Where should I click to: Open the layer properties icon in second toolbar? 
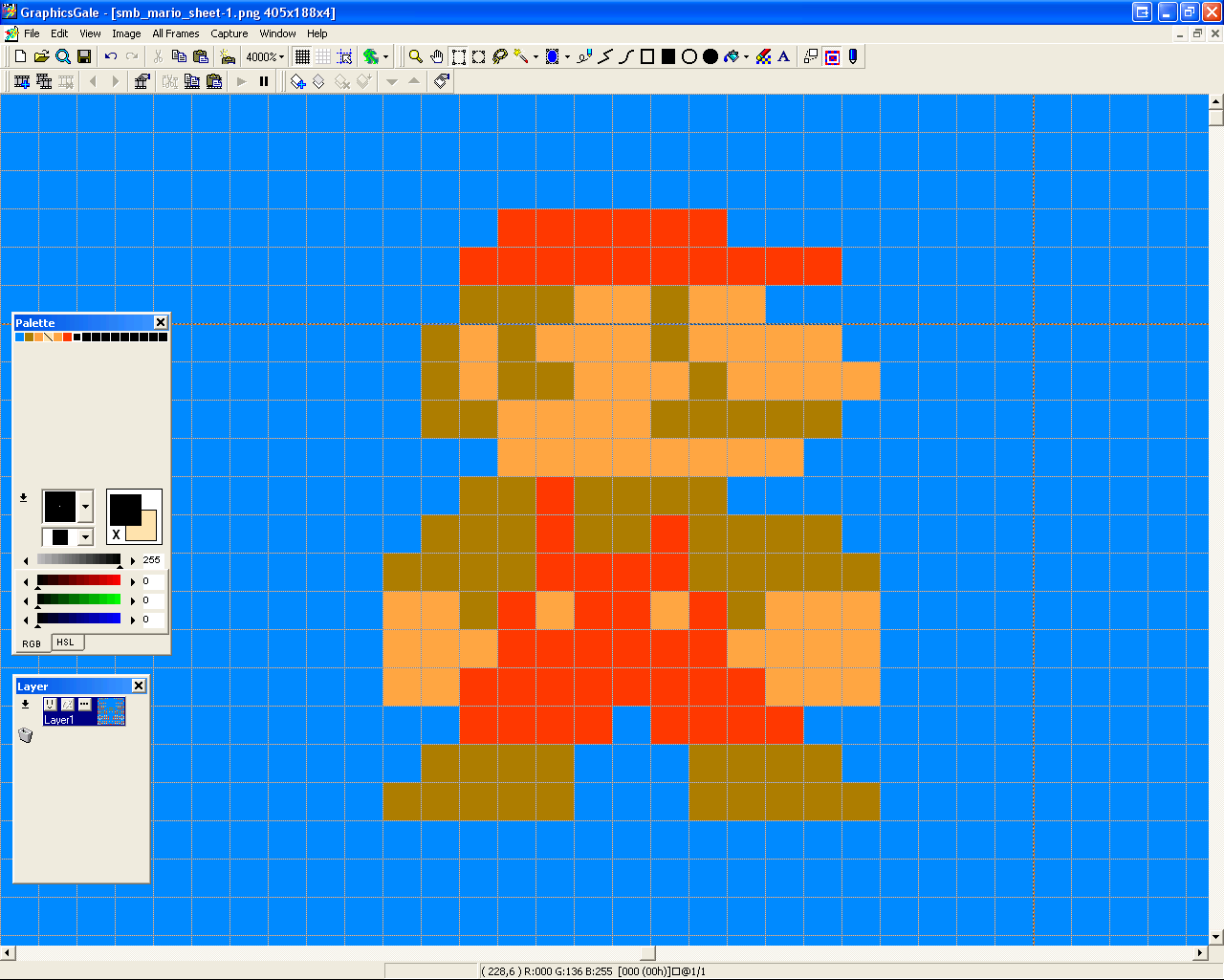coord(442,82)
